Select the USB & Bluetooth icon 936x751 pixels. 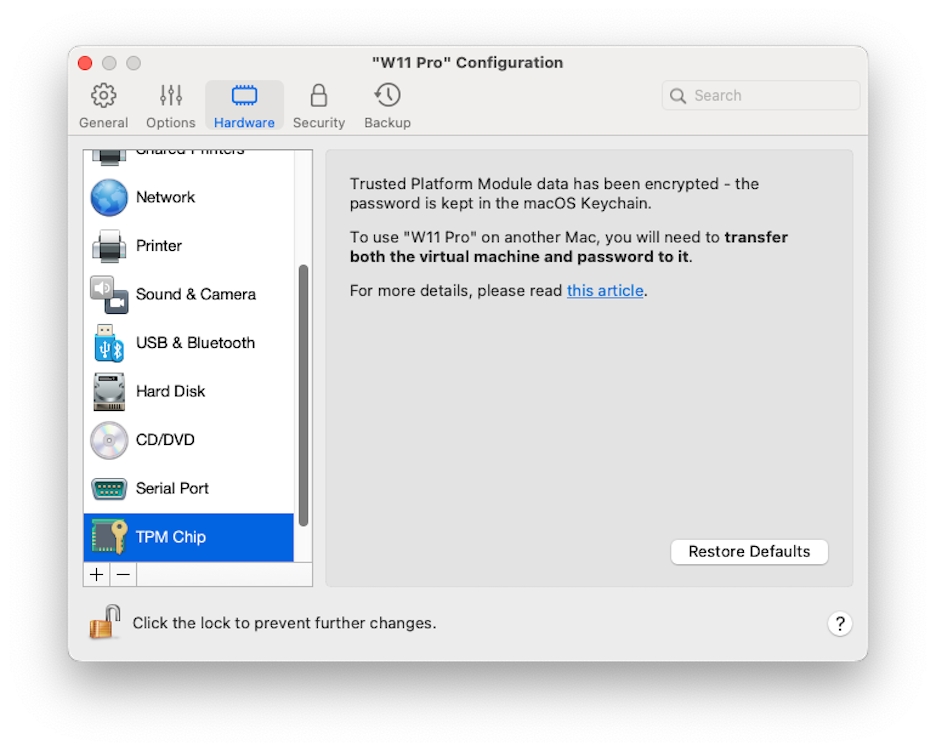click(109, 343)
